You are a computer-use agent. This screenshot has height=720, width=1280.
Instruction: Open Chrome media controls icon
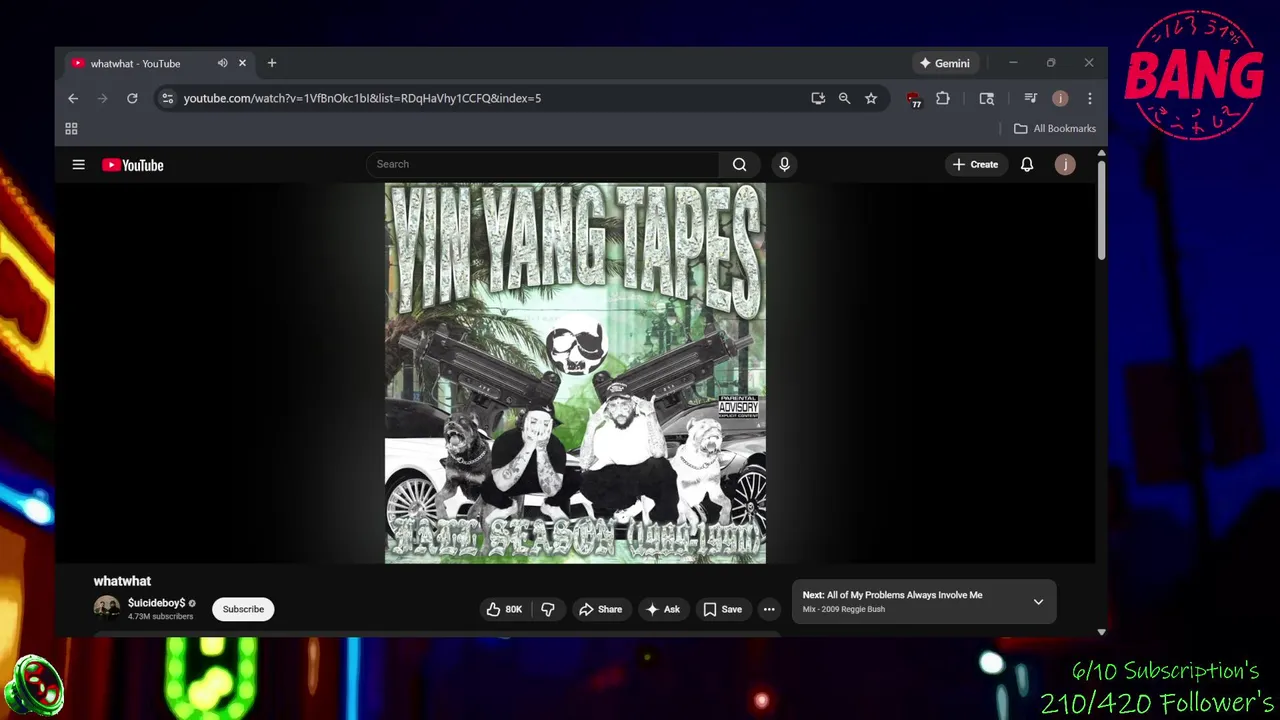(1030, 98)
